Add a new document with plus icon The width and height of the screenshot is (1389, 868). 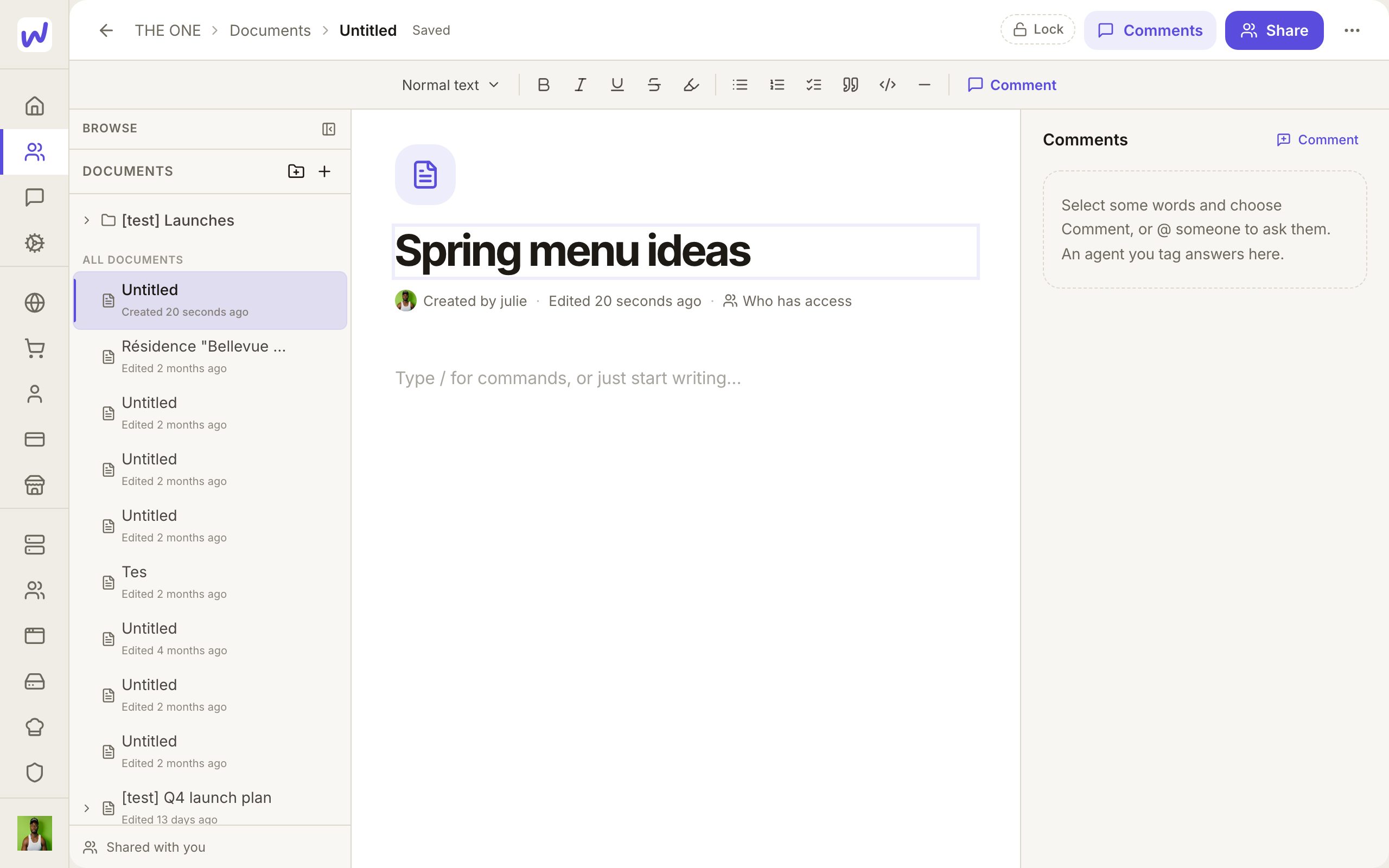point(324,171)
